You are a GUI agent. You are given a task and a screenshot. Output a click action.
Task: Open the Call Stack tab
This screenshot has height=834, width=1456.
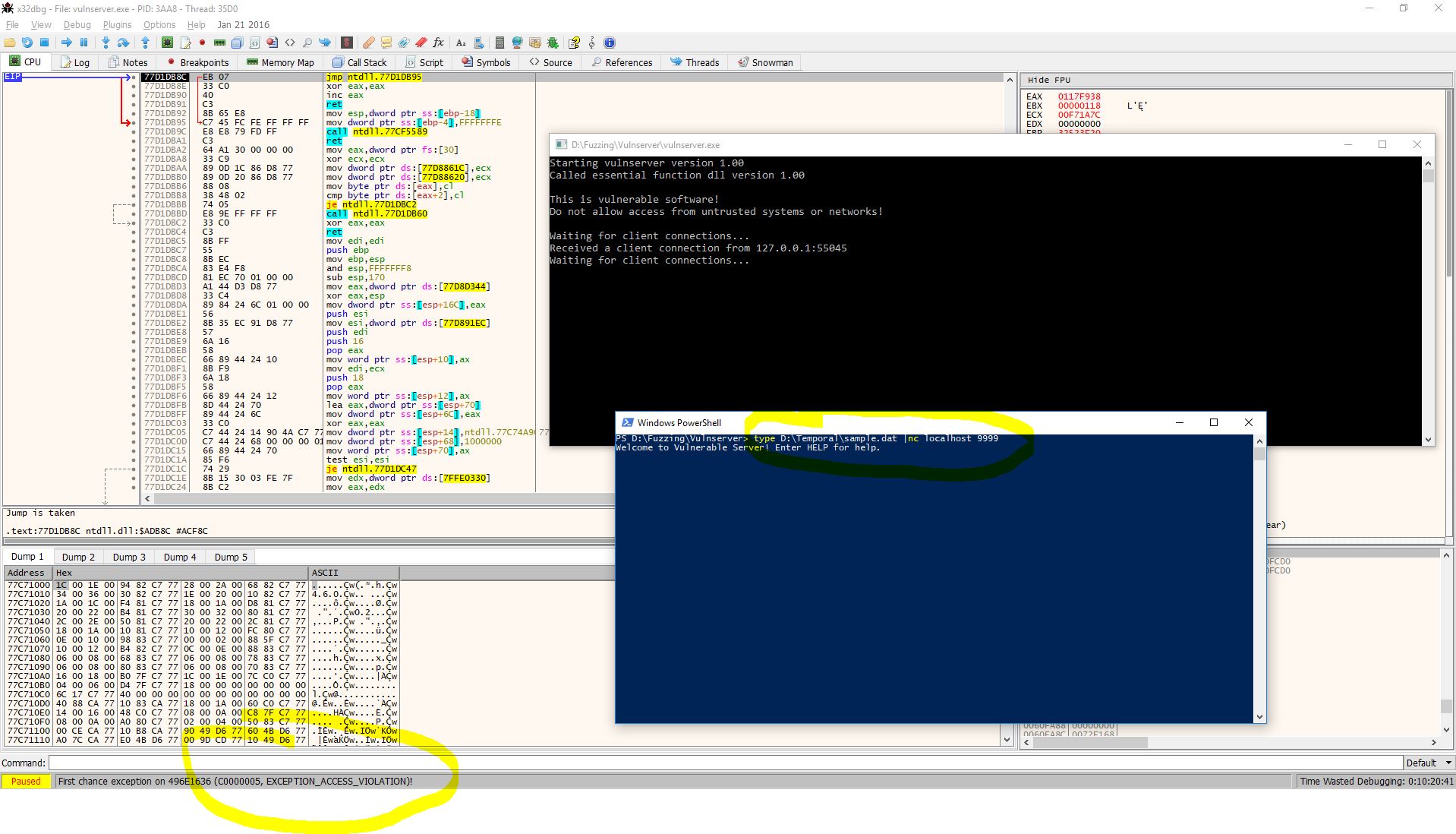click(360, 62)
